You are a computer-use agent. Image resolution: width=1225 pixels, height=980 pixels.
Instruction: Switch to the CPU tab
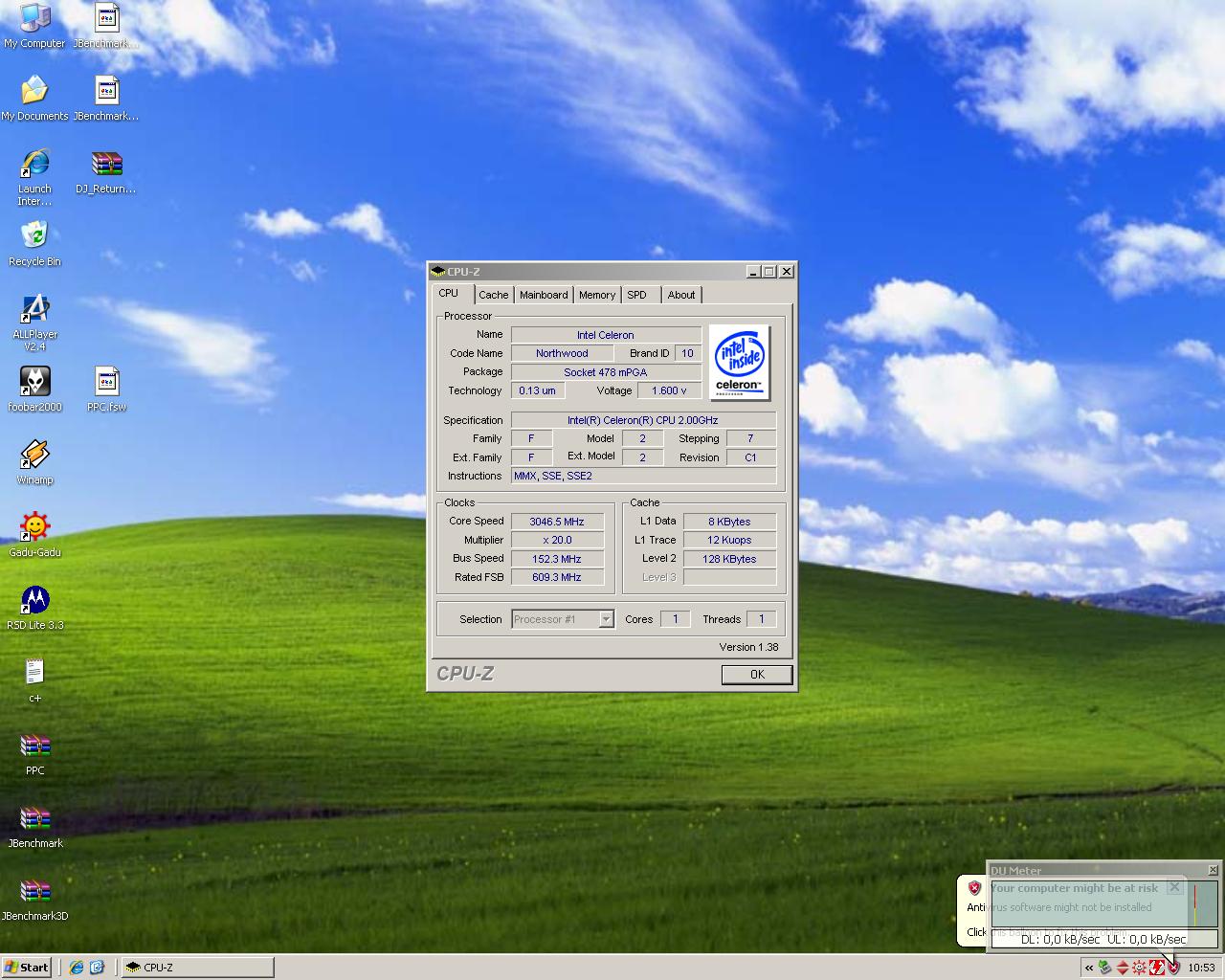449,294
